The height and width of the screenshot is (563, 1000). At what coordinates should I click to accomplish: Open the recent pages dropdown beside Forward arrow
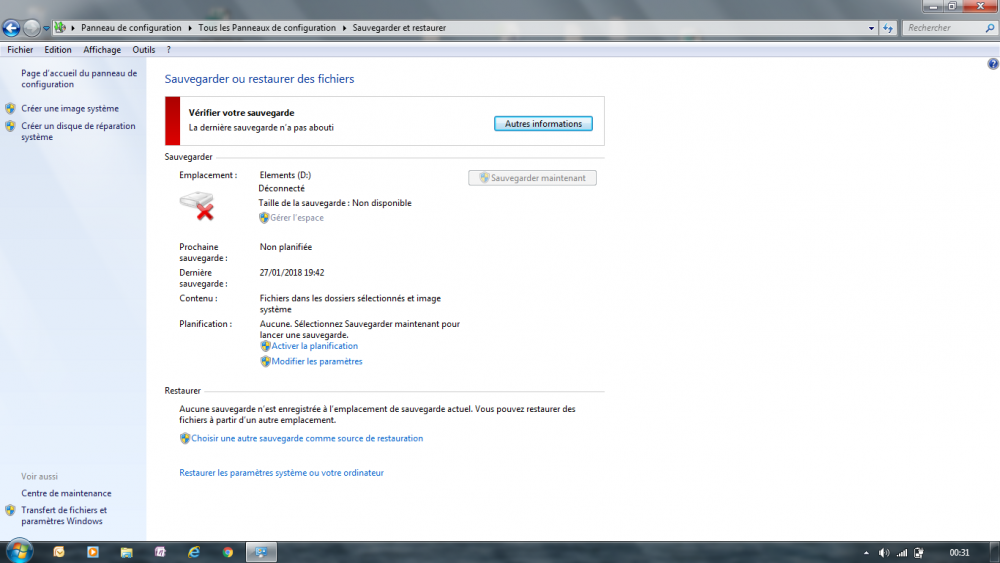(x=46, y=28)
